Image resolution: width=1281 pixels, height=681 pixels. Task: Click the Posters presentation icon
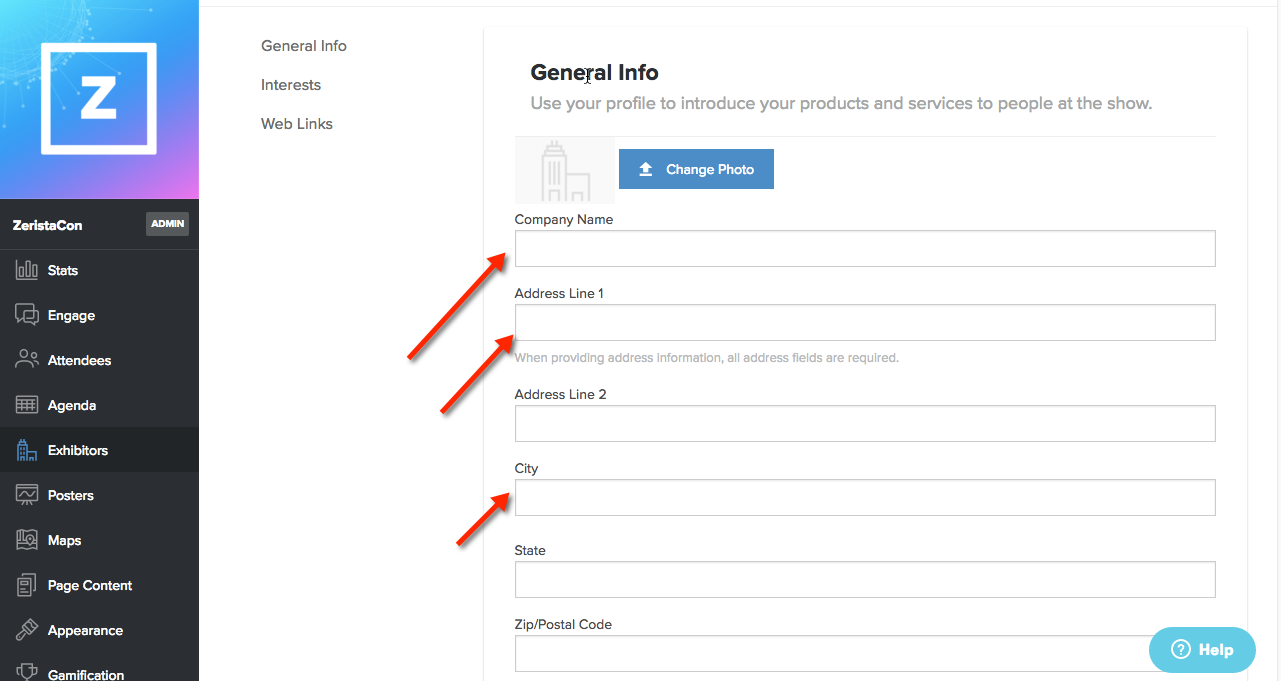pyautogui.click(x=27, y=495)
